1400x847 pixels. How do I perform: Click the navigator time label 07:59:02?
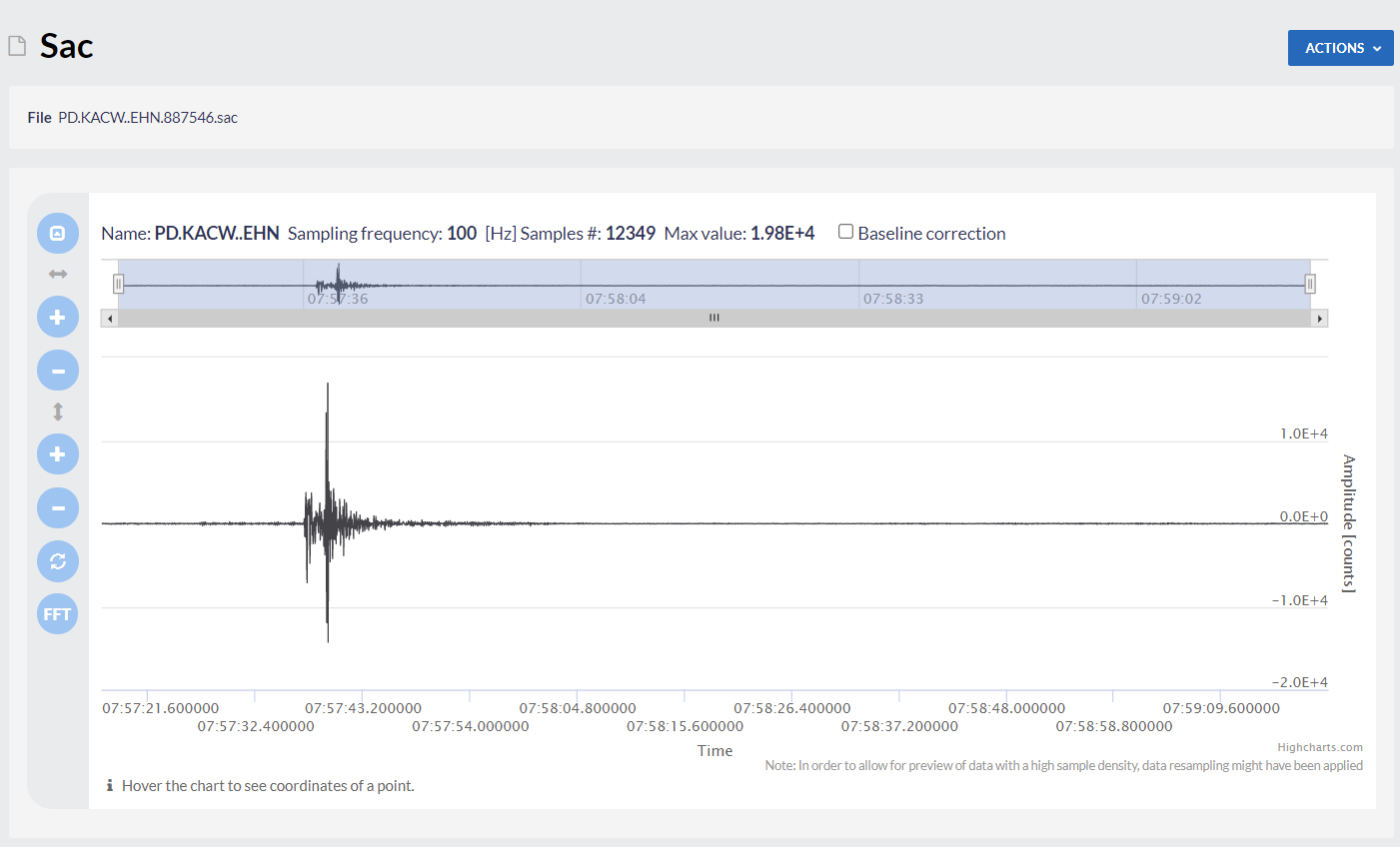1171,299
